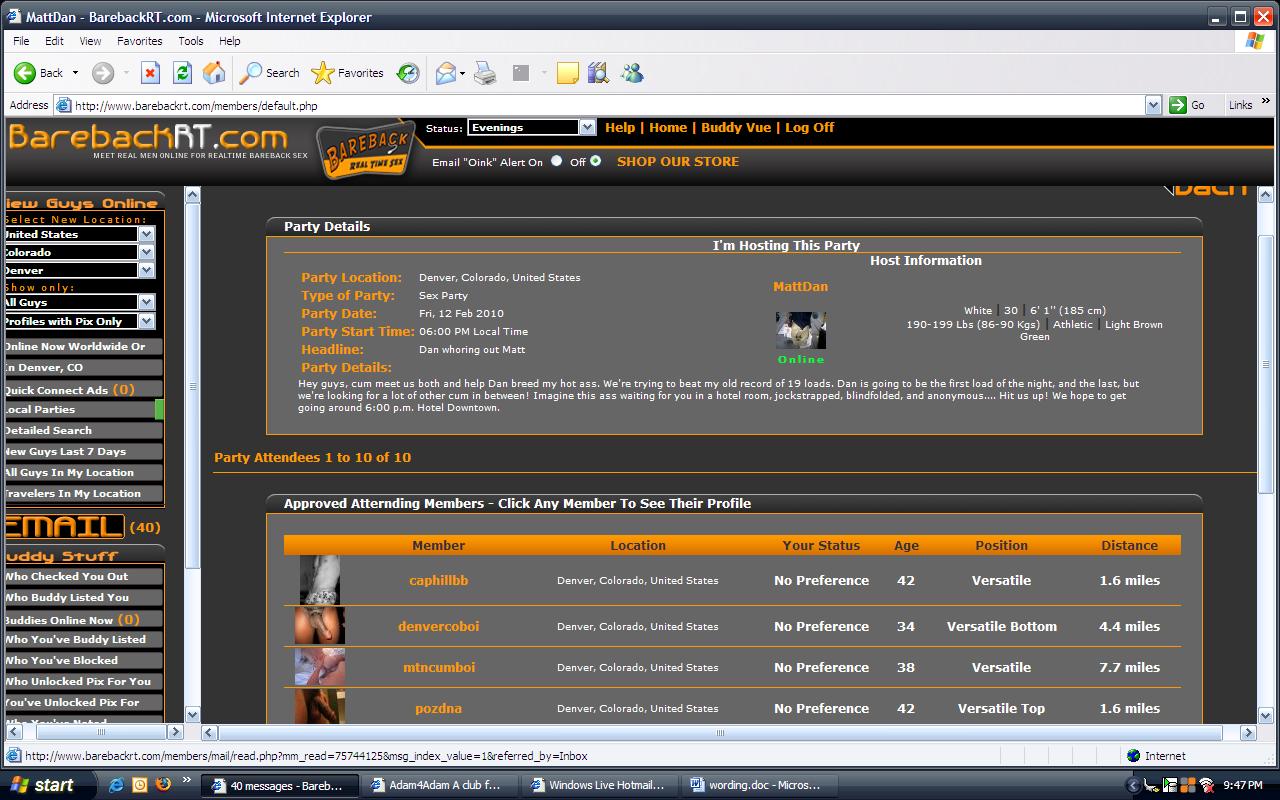Open the SHOP OUR STORE link
The width and height of the screenshot is (1280, 800).
(678, 161)
